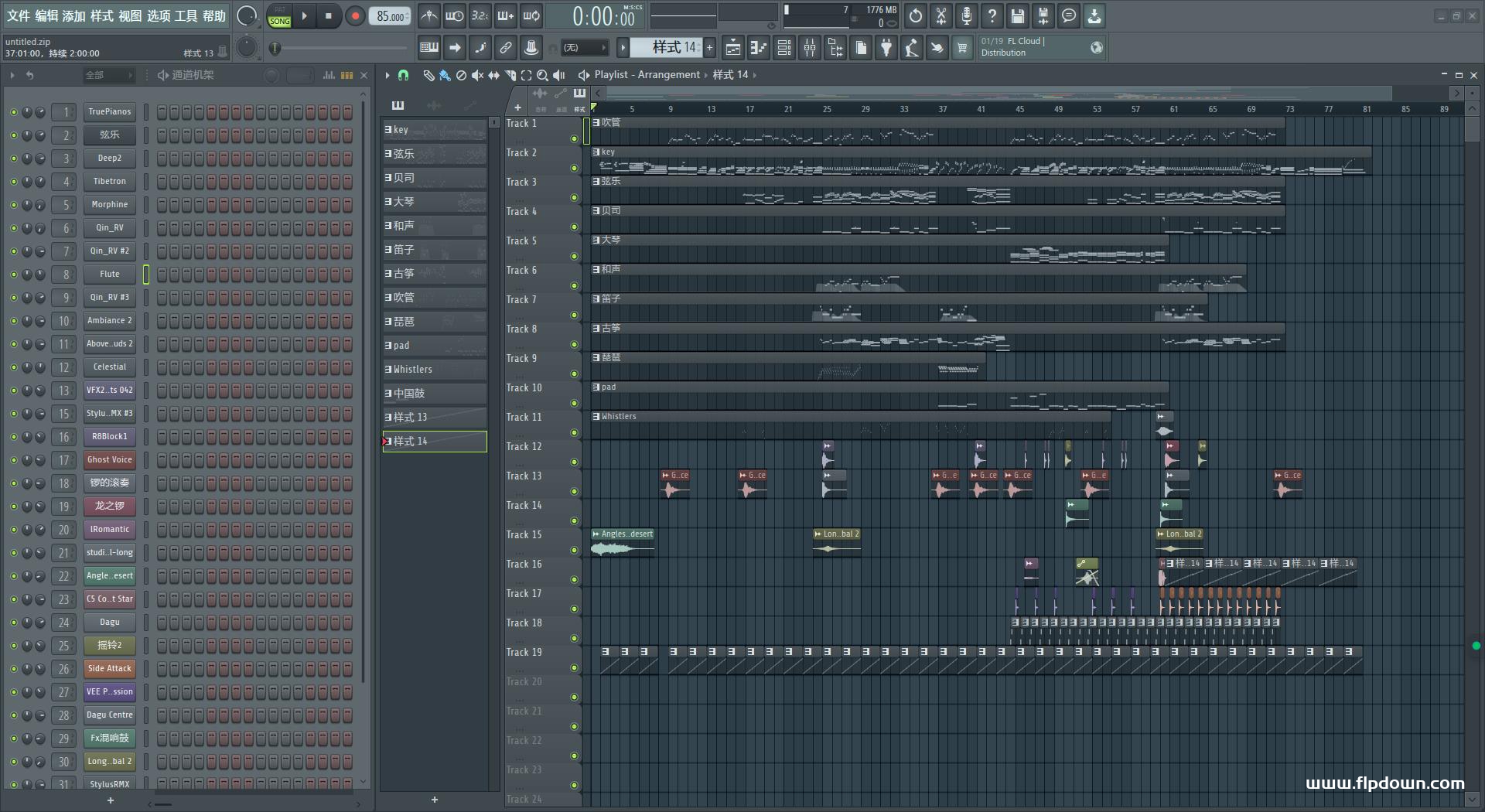This screenshot has height=812, width=1485.
Task: Open the Piano roll view
Action: click(x=759, y=48)
